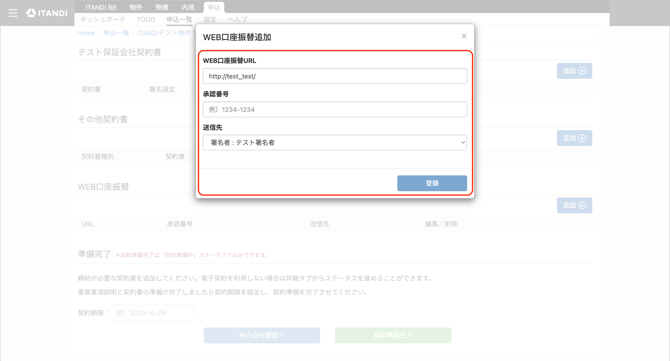This screenshot has height=361, width=670.
Task: Click the ITANDI logo
Action: [47, 13]
